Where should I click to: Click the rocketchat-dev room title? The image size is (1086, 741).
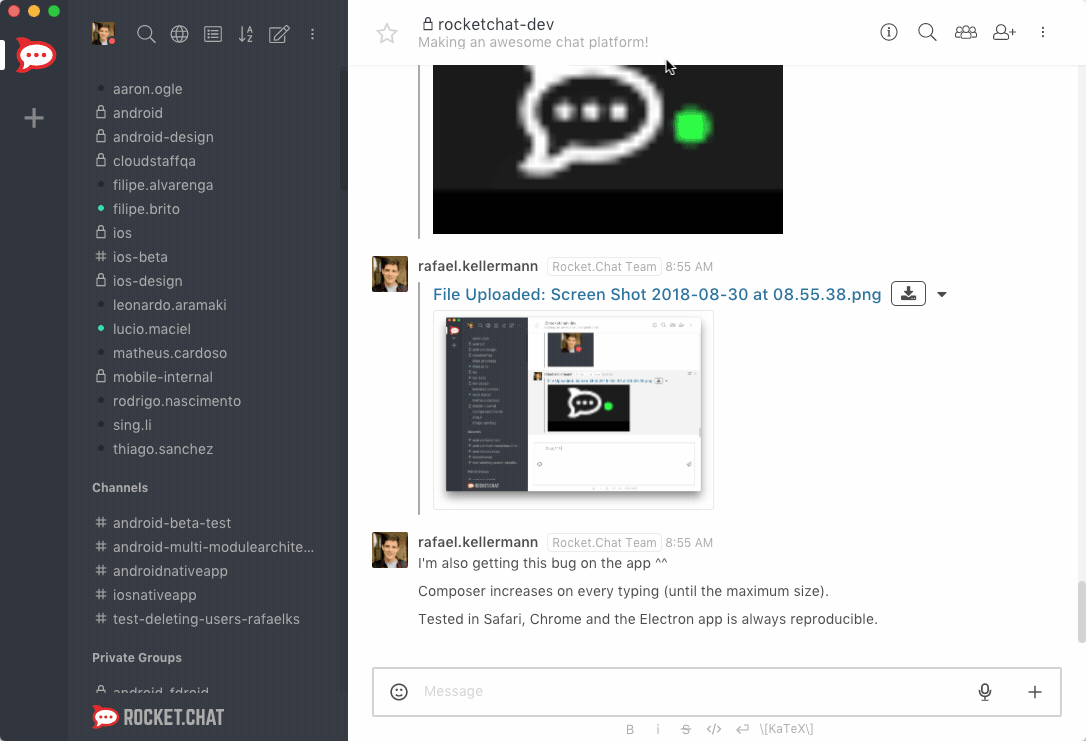496,24
